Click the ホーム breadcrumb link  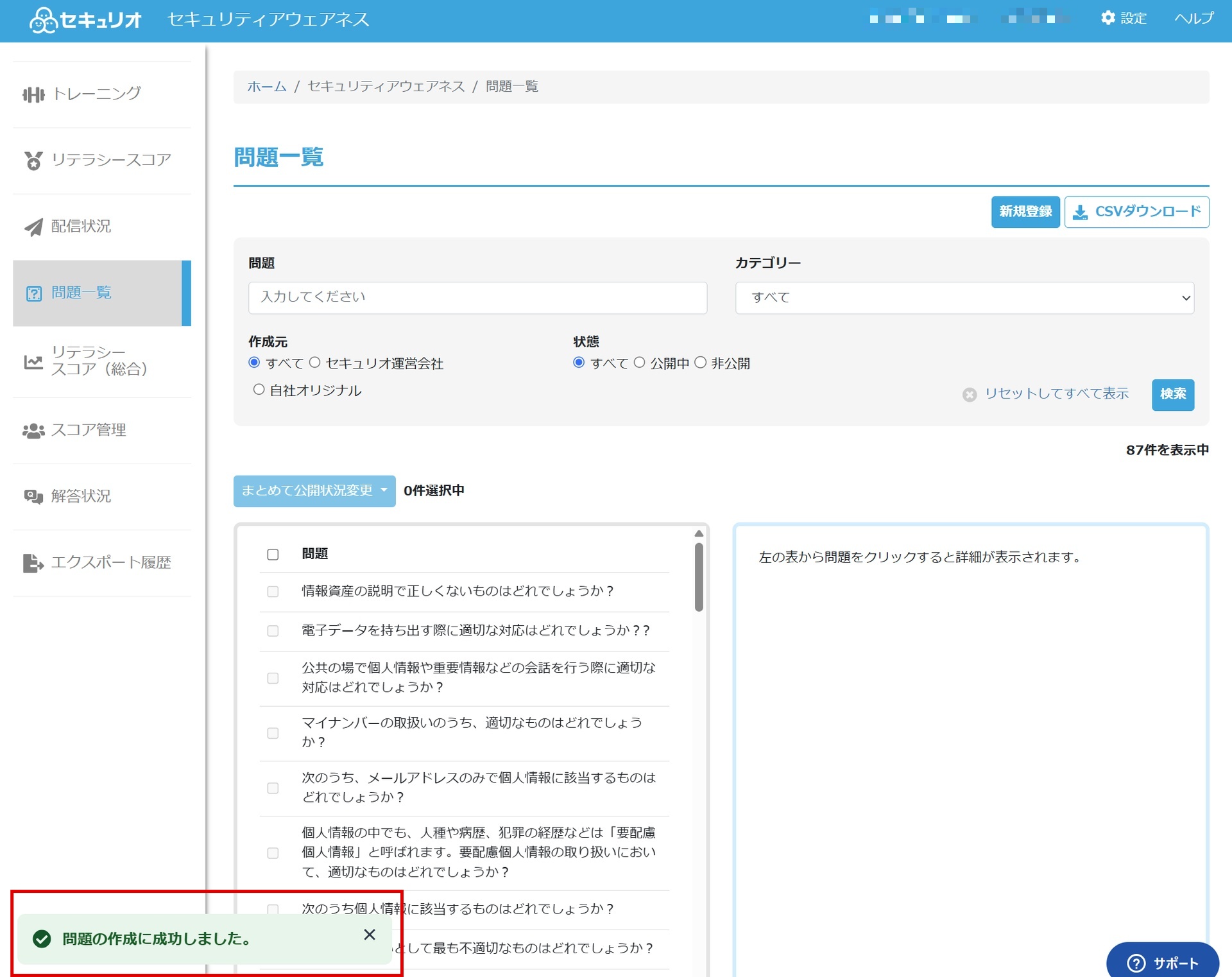pyautogui.click(x=267, y=87)
